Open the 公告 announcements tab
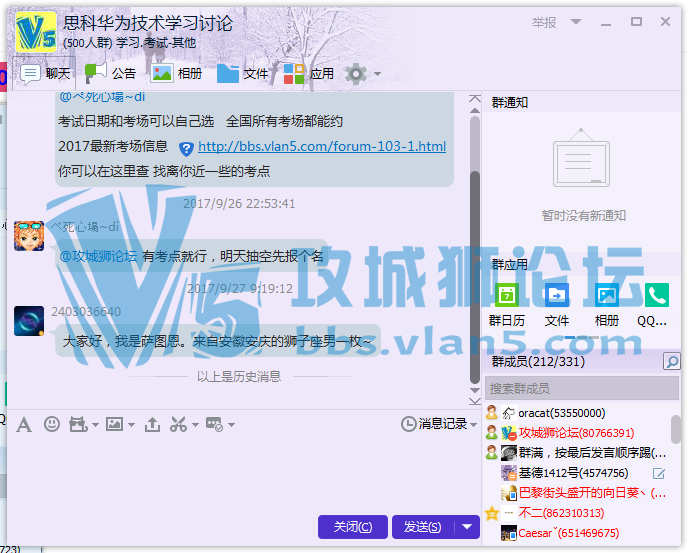Viewport: 688px width, 553px height. coord(110,73)
